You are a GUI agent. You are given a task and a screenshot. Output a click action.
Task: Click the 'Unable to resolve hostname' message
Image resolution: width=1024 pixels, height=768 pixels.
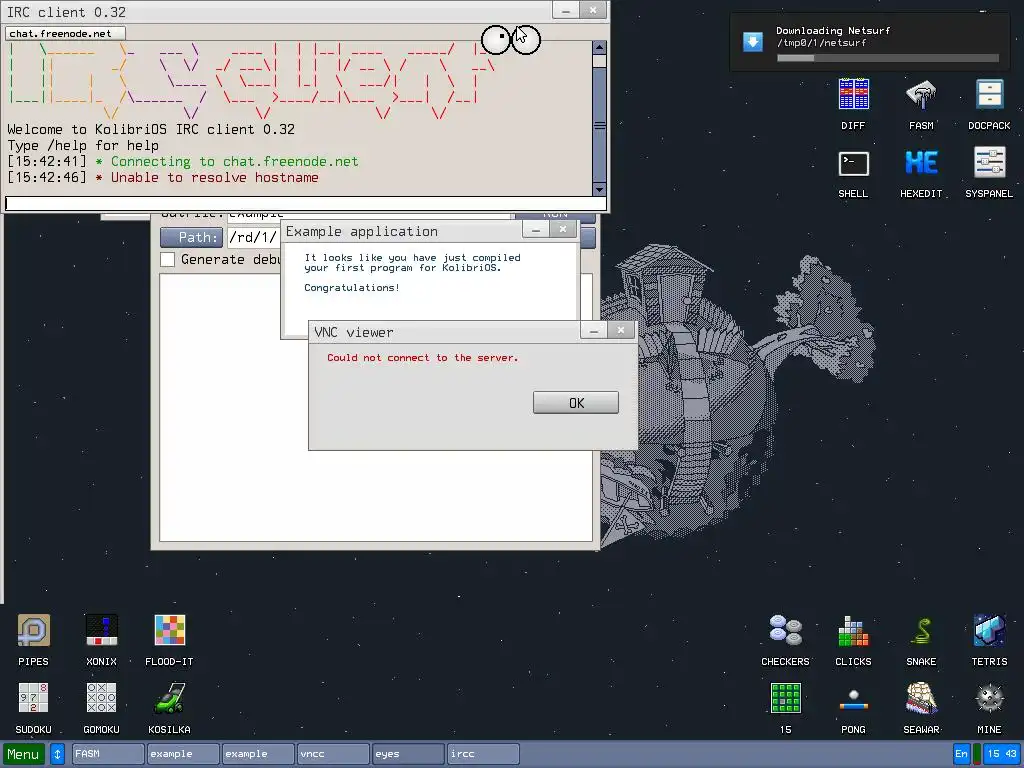click(x=215, y=178)
